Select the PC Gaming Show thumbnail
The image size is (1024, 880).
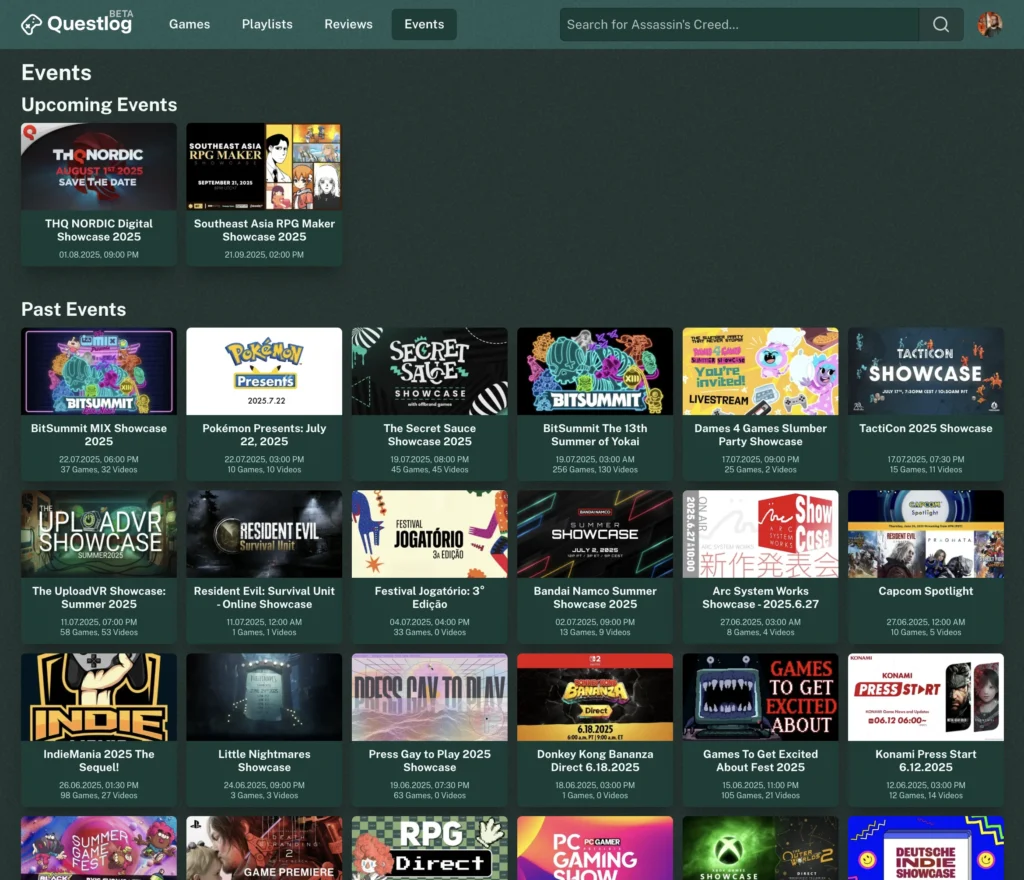pos(595,848)
